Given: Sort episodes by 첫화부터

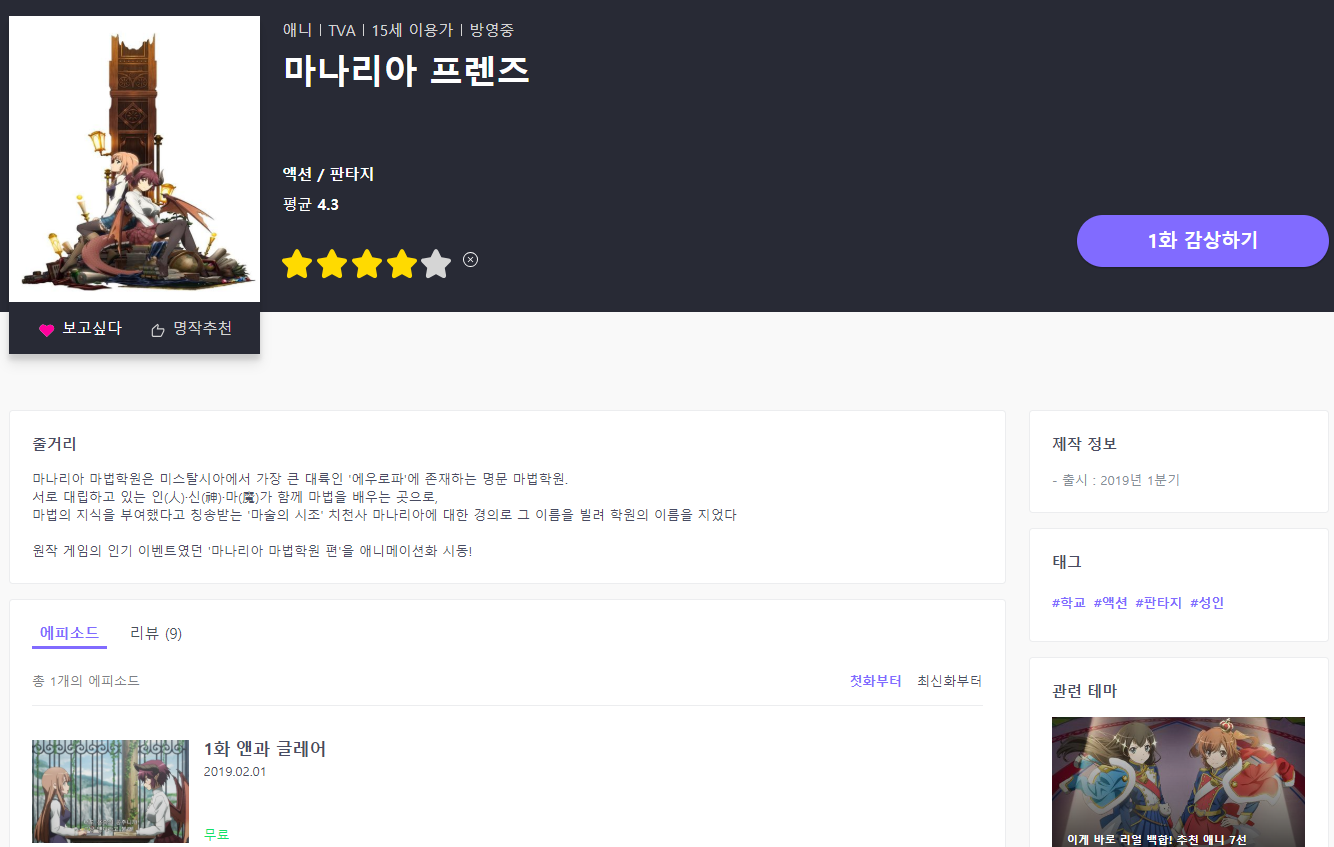Looking at the screenshot, I should coord(875,681).
